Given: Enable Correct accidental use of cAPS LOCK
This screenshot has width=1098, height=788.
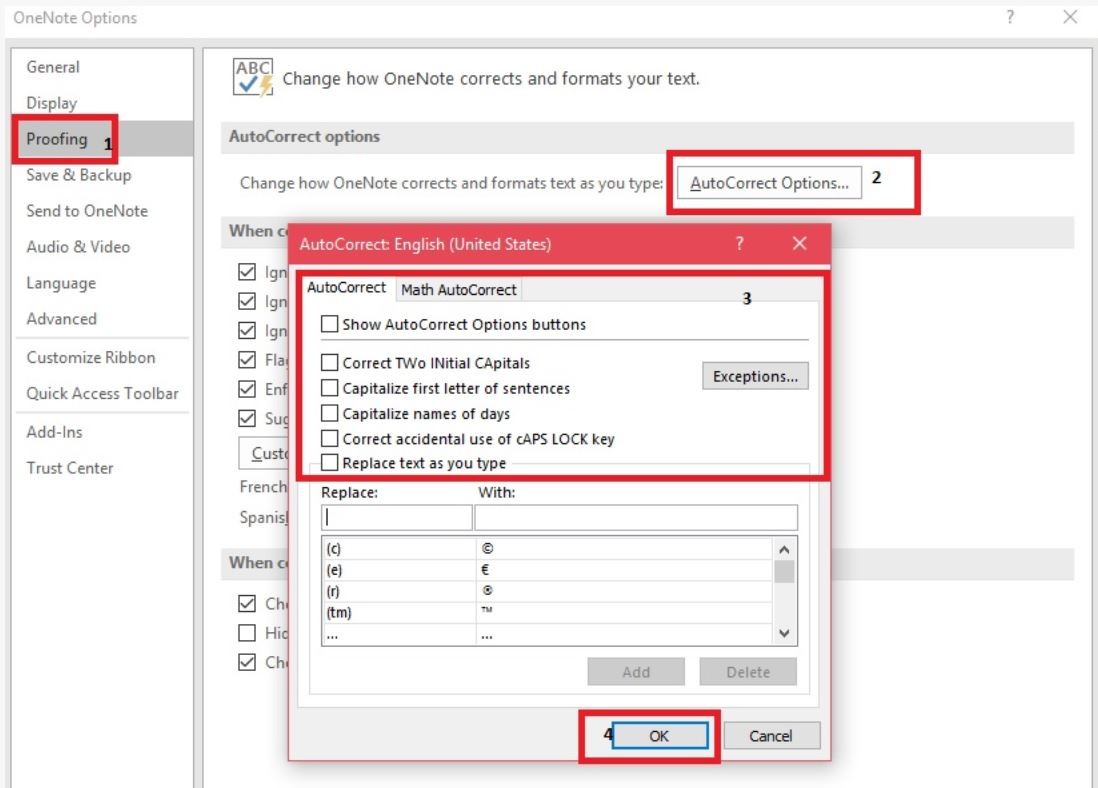Looking at the screenshot, I should click(x=329, y=438).
